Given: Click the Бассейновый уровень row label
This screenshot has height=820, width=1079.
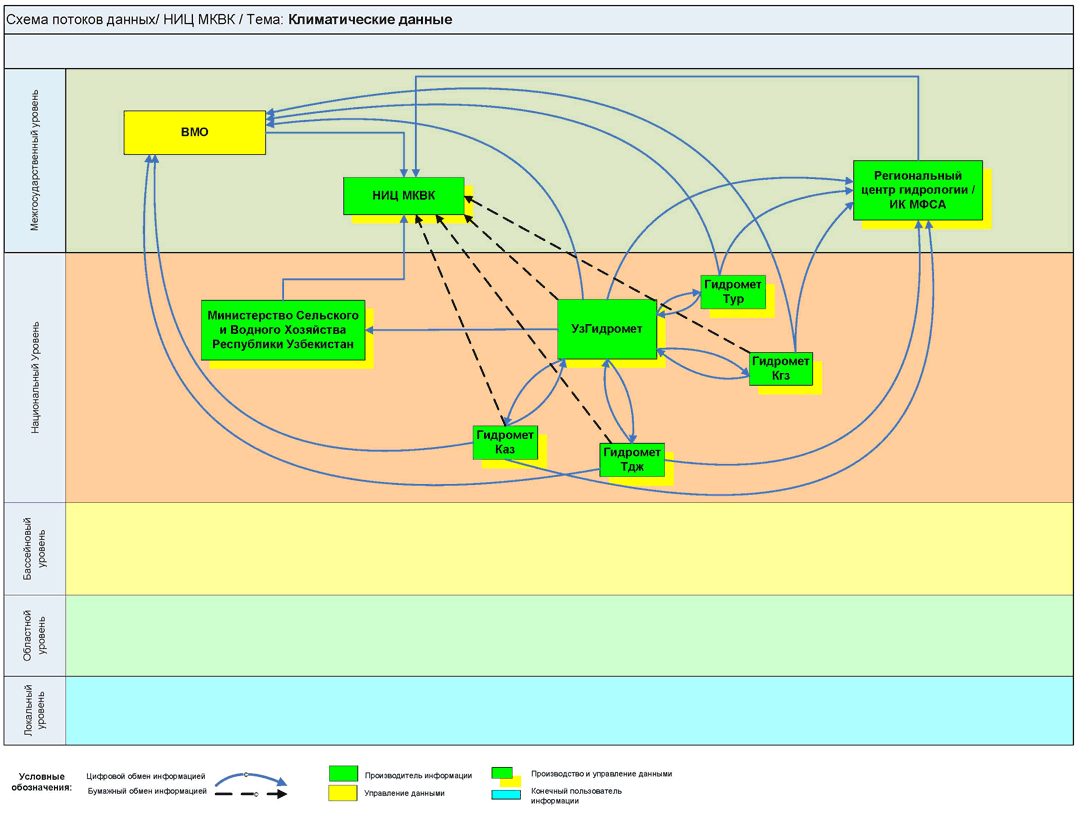Looking at the screenshot, I should click(x=35, y=549).
